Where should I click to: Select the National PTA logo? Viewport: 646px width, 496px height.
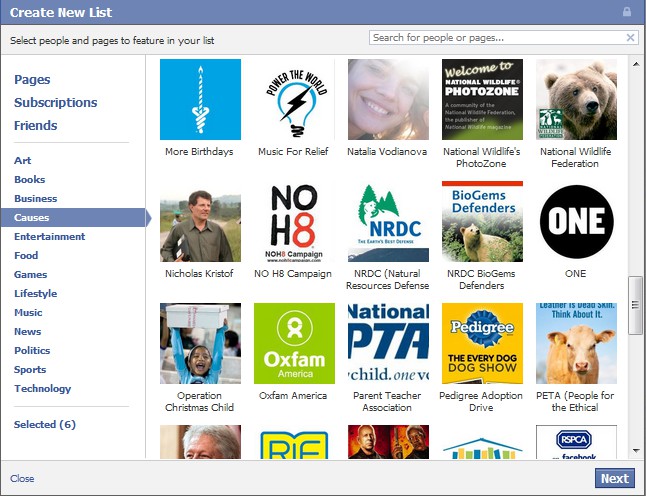click(388, 343)
